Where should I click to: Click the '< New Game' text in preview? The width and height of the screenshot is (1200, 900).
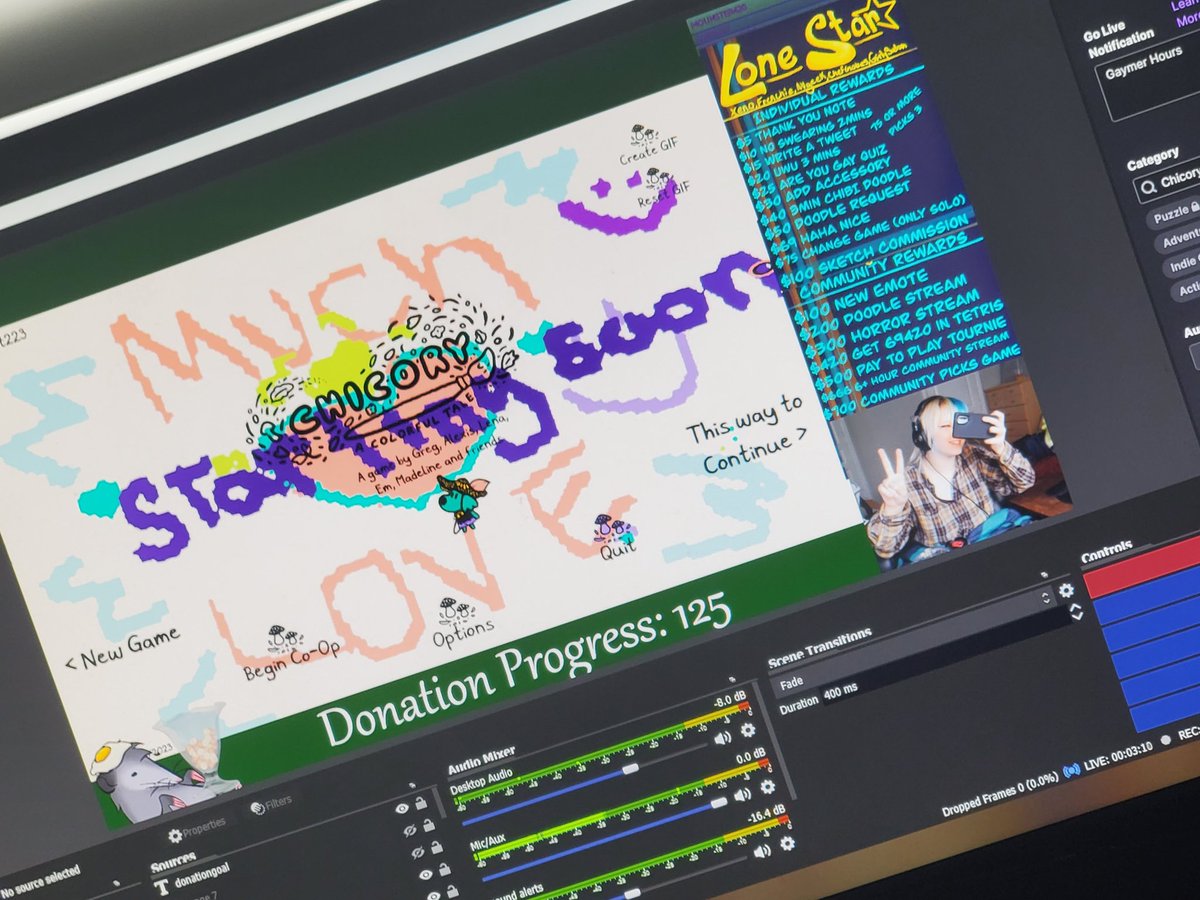click(122, 647)
